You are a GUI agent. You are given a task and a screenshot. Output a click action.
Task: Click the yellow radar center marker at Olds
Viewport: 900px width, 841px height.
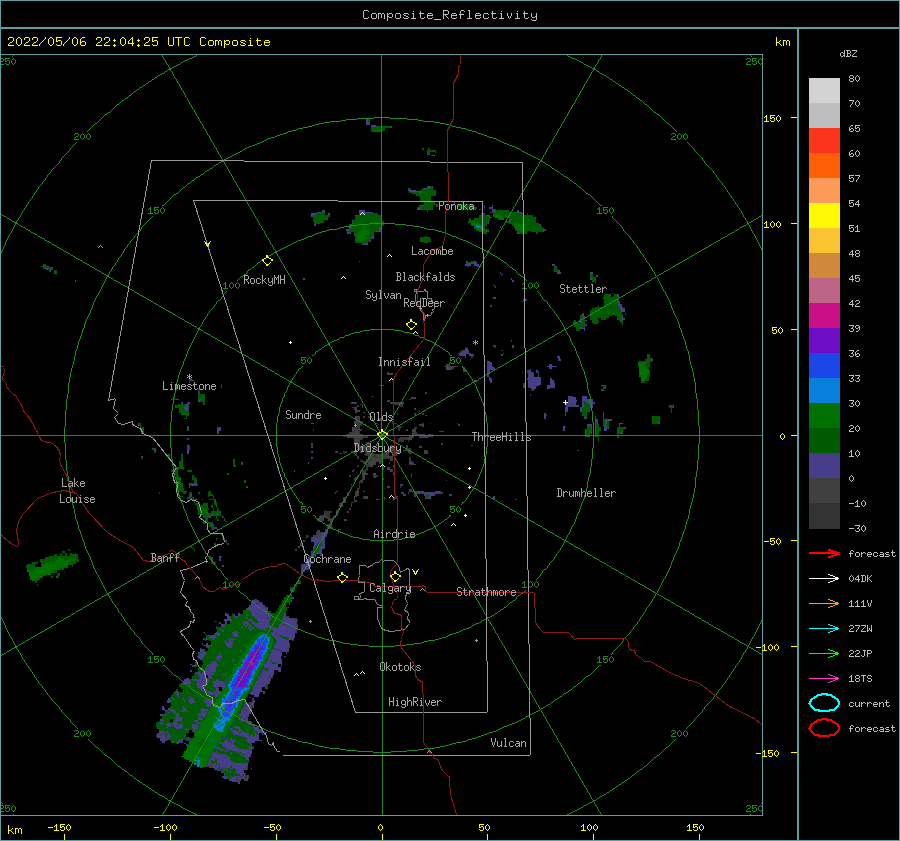382,435
